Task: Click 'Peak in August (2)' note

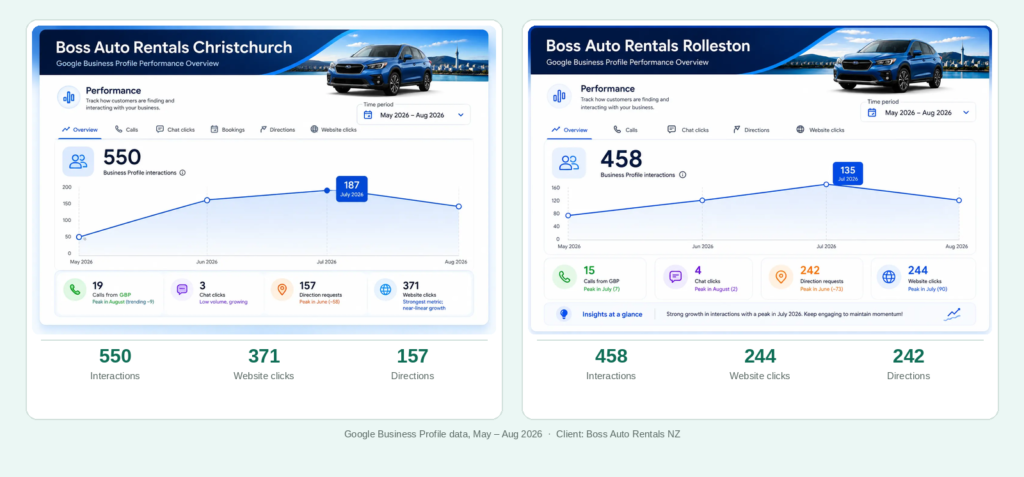Action: tap(716, 289)
